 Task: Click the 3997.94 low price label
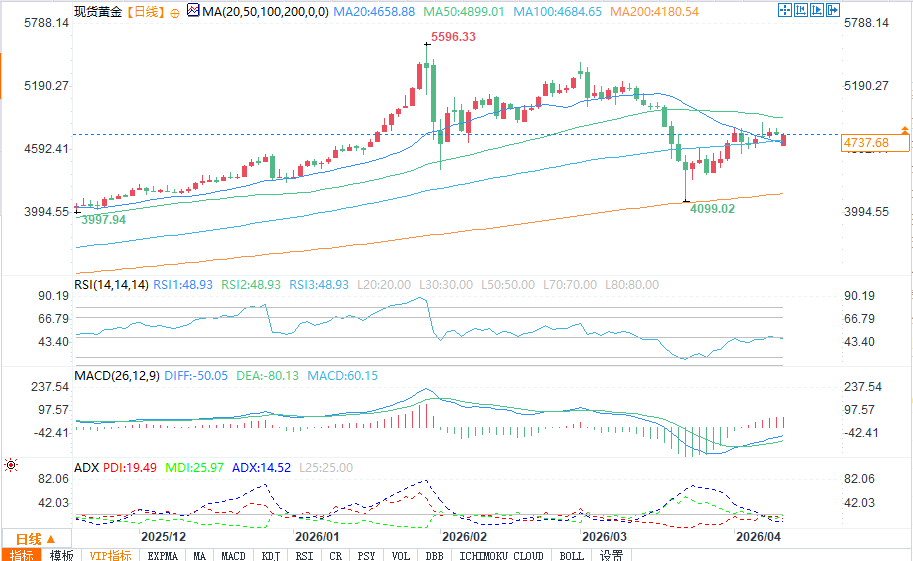tap(103, 220)
